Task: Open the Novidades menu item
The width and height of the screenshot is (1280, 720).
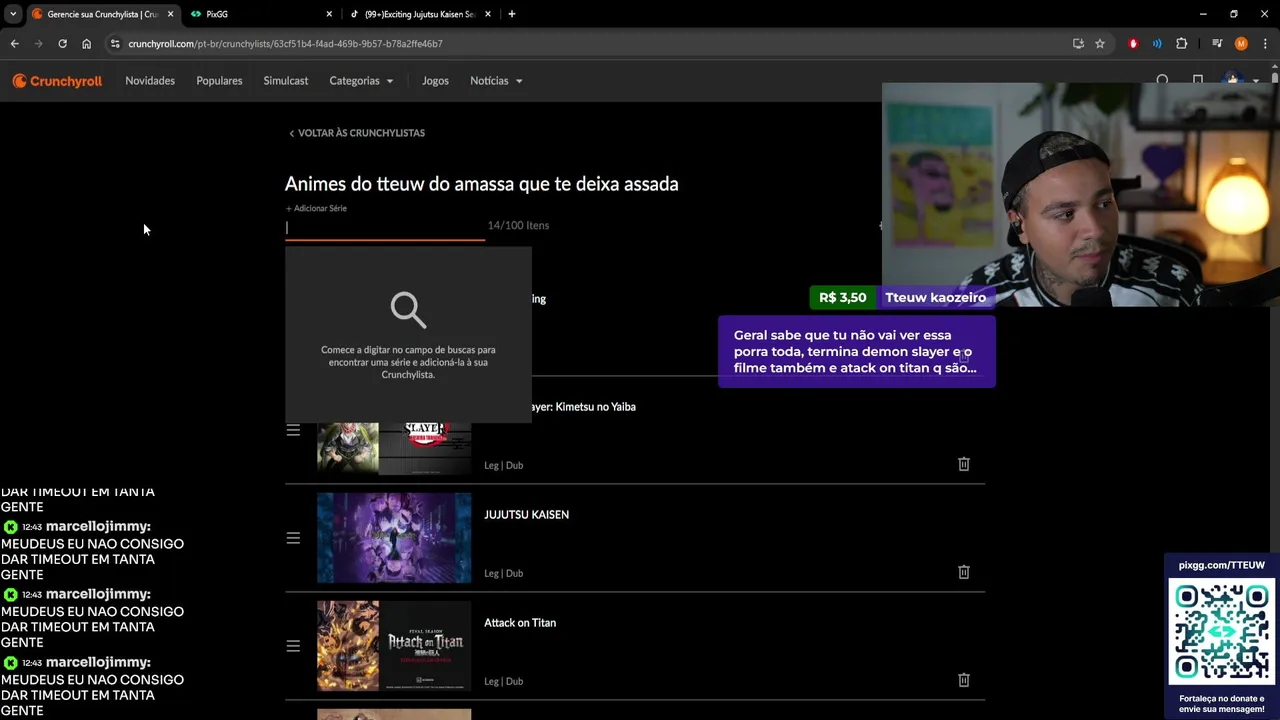Action: click(x=150, y=81)
